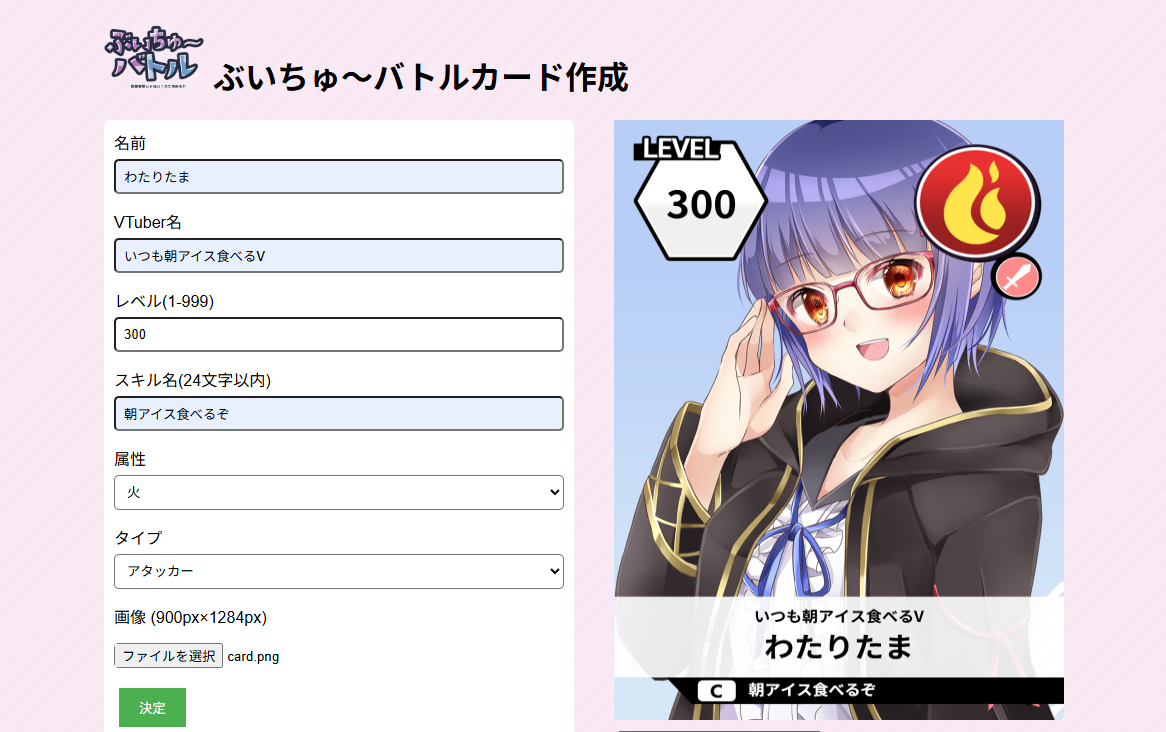
Task: Click the red fire attribute icon
Action: point(976,202)
